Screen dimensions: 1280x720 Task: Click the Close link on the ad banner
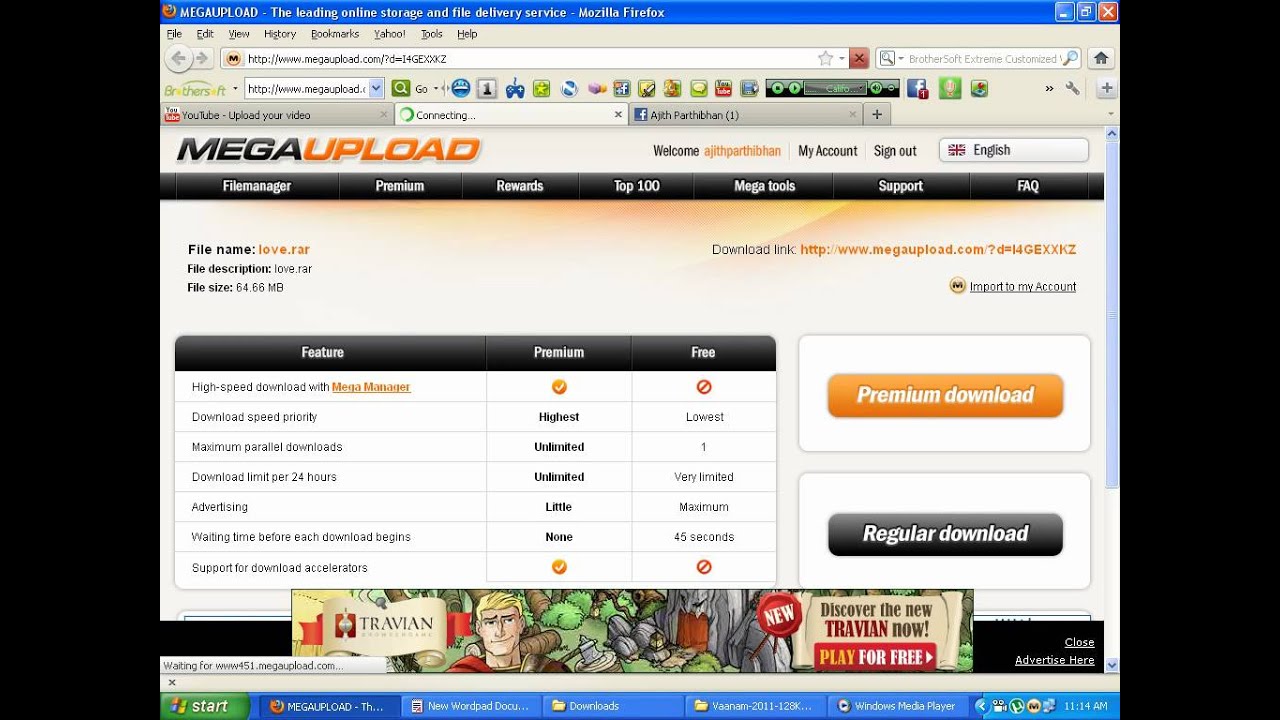tap(1080, 642)
